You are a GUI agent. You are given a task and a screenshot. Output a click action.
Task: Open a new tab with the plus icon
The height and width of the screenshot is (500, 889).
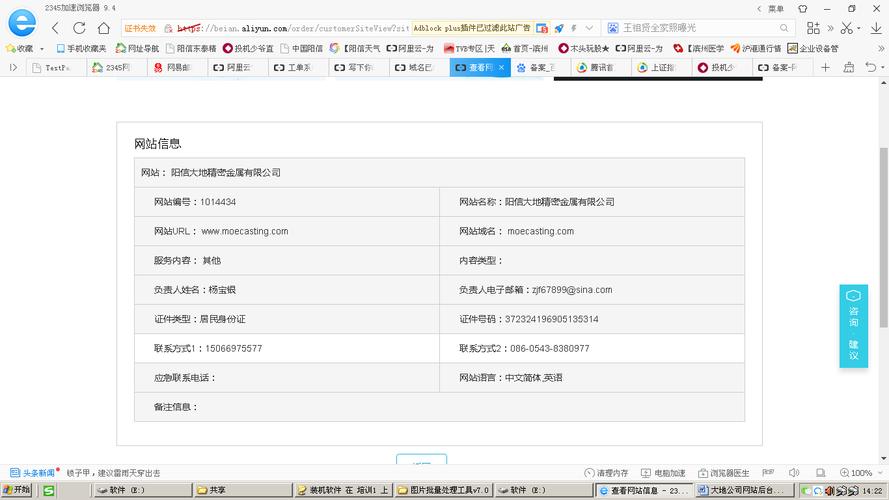[x=825, y=67]
